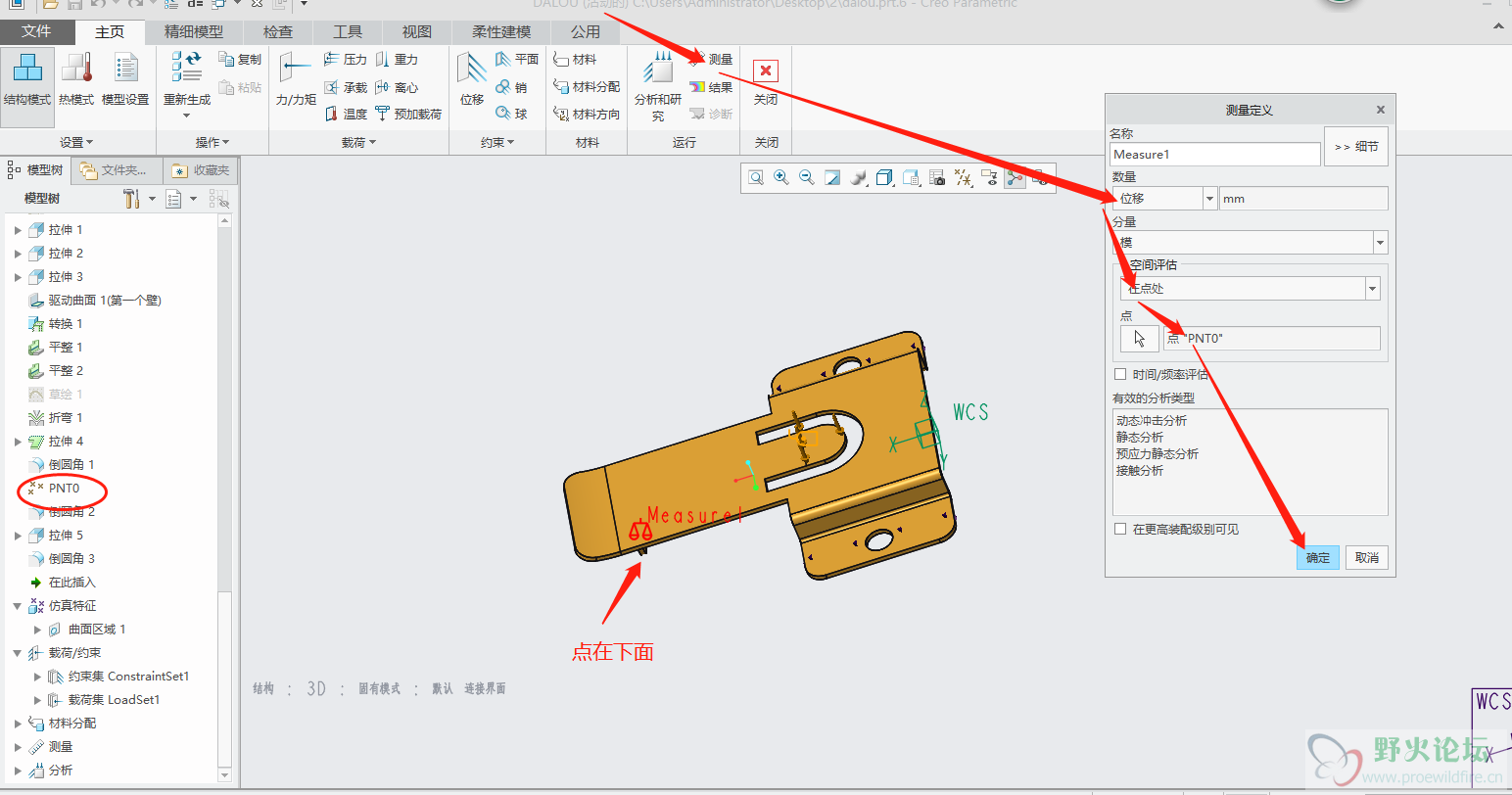Expand 约束集 ConstraintSet1 node
Screen dimensions: 1512x795
pos(37,677)
